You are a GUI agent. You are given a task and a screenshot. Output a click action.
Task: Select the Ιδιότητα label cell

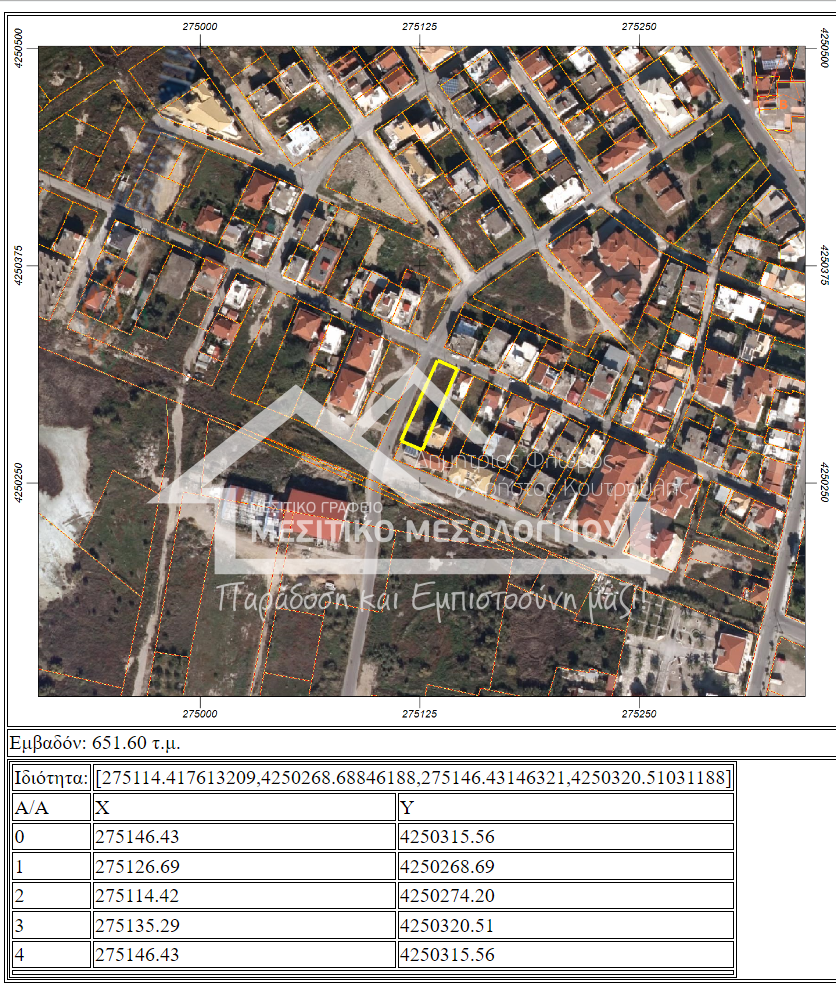(x=50, y=778)
